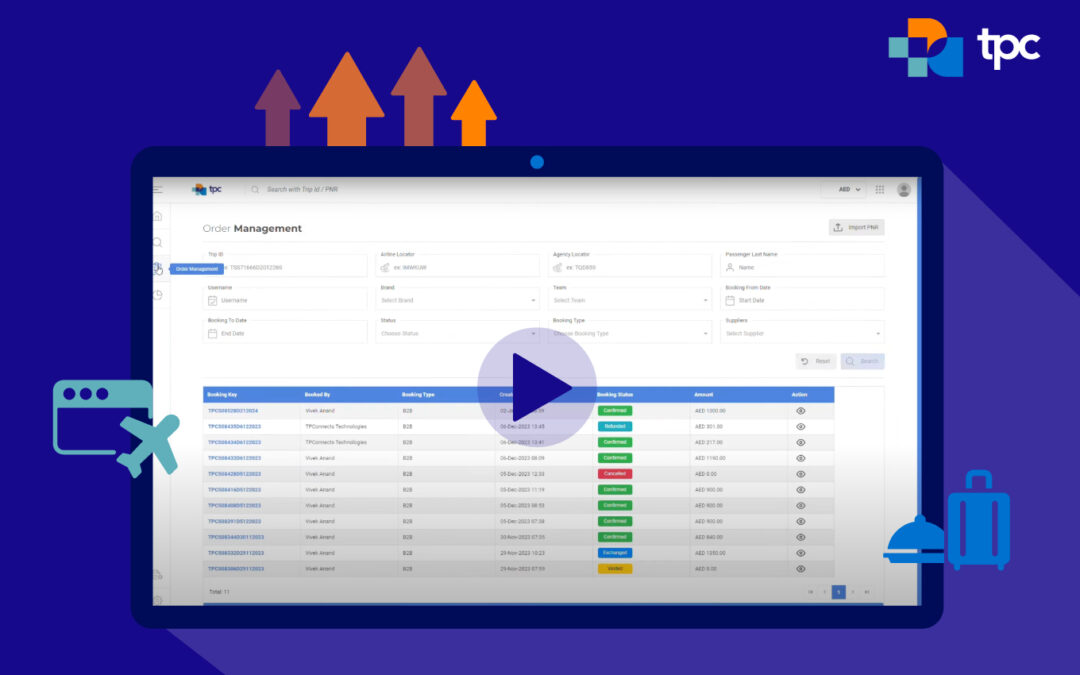Click eye icon for booking created 05-Dec-2023 11:19
Image resolution: width=1080 pixels, height=675 pixels.
pyautogui.click(x=800, y=490)
